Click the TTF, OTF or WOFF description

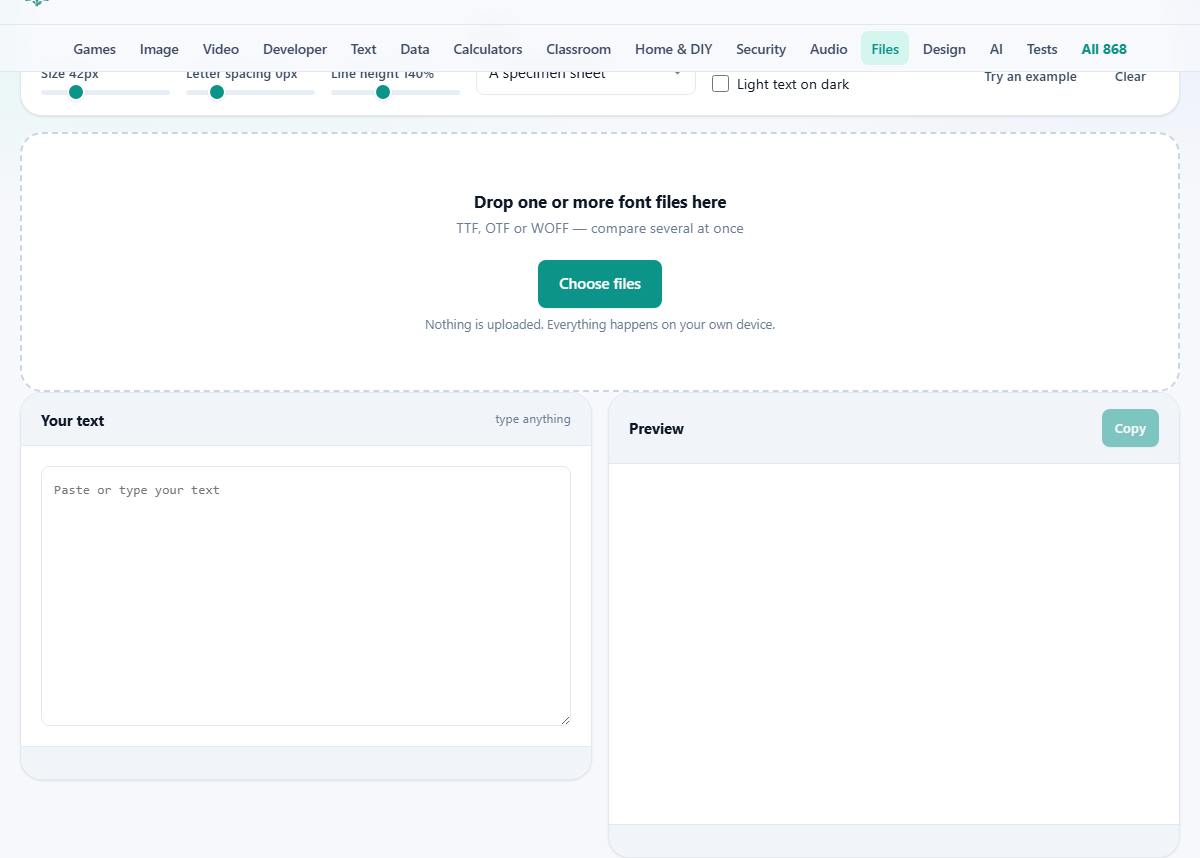click(600, 228)
